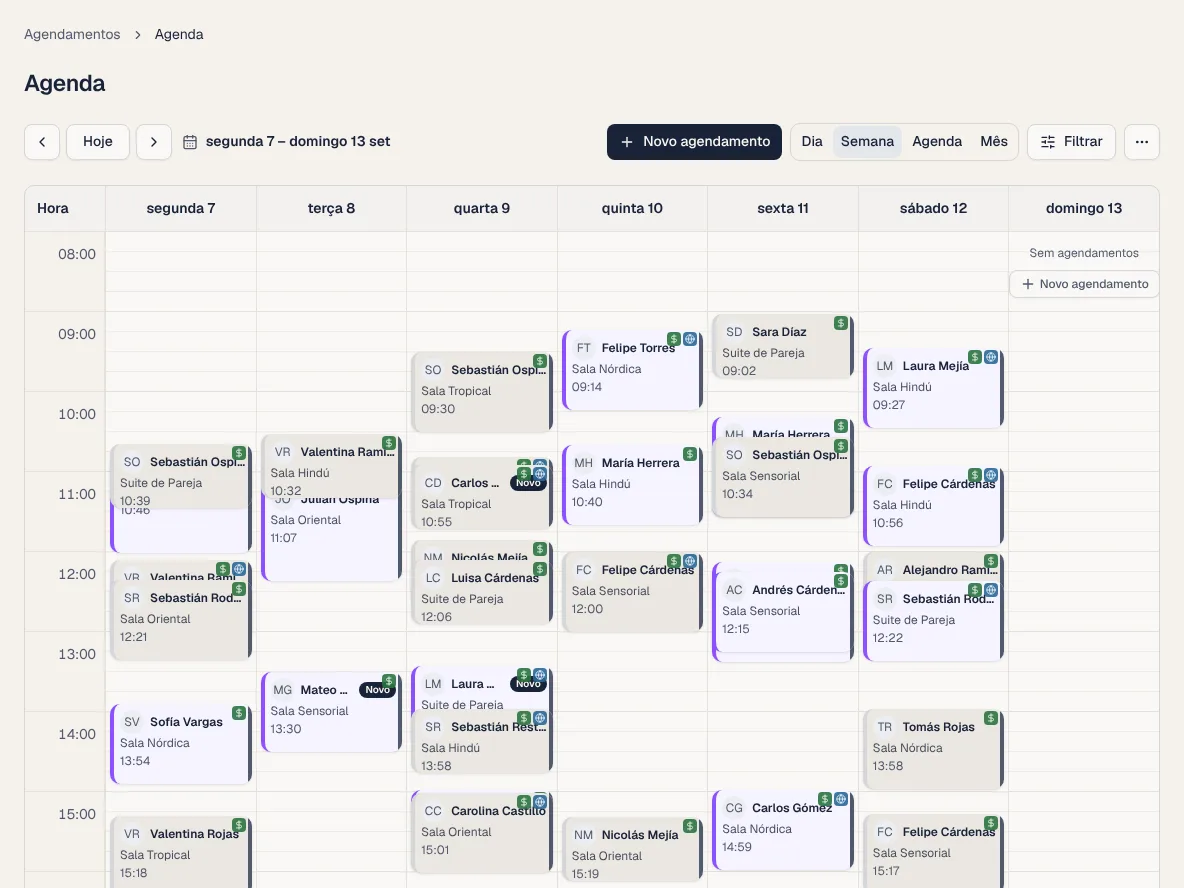Image resolution: width=1184 pixels, height=888 pixels.
Task: Jump to today with Hoje
Action: 98,142
